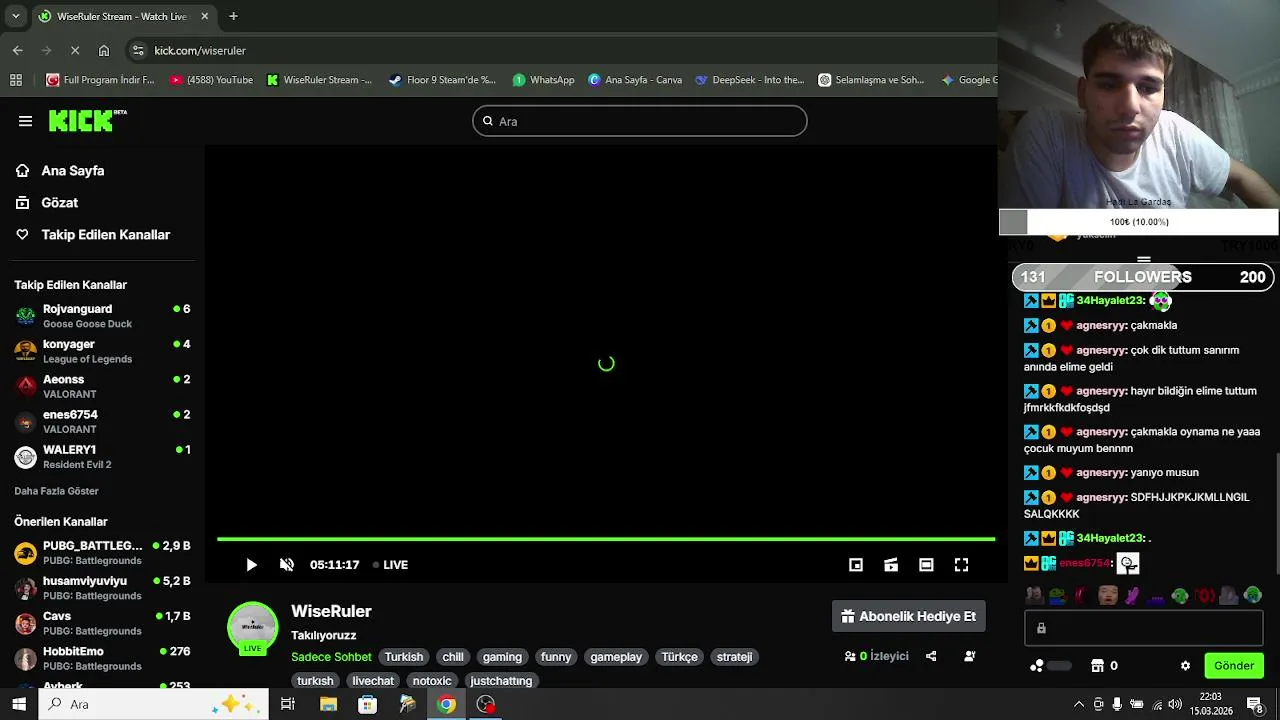
Task: Open the clip creation icon in player
Action: pyautogui.click(x=891, y=565)
